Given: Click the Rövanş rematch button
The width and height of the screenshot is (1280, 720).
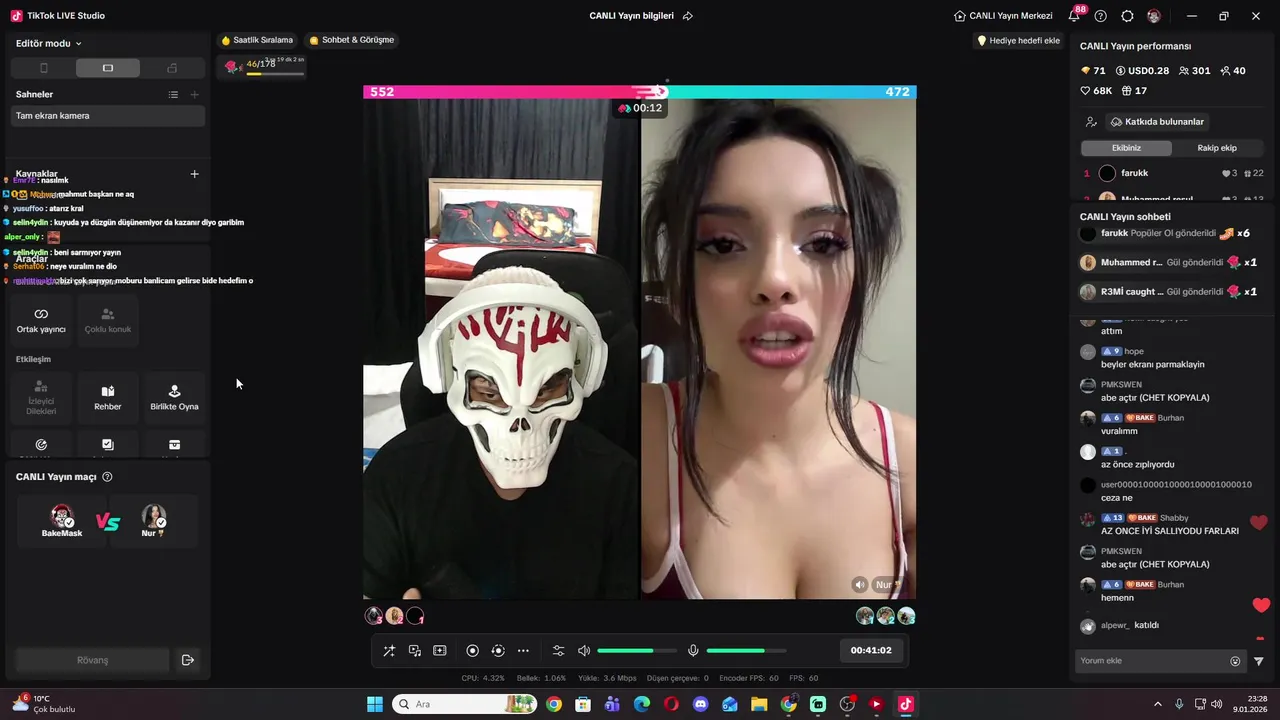Looking at the screenshot, I should [x=92, y=660].
